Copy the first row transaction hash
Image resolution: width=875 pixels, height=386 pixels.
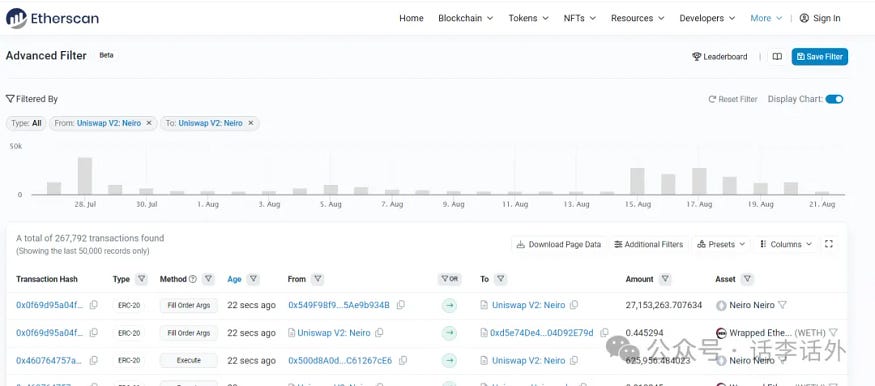pos(94,305)
